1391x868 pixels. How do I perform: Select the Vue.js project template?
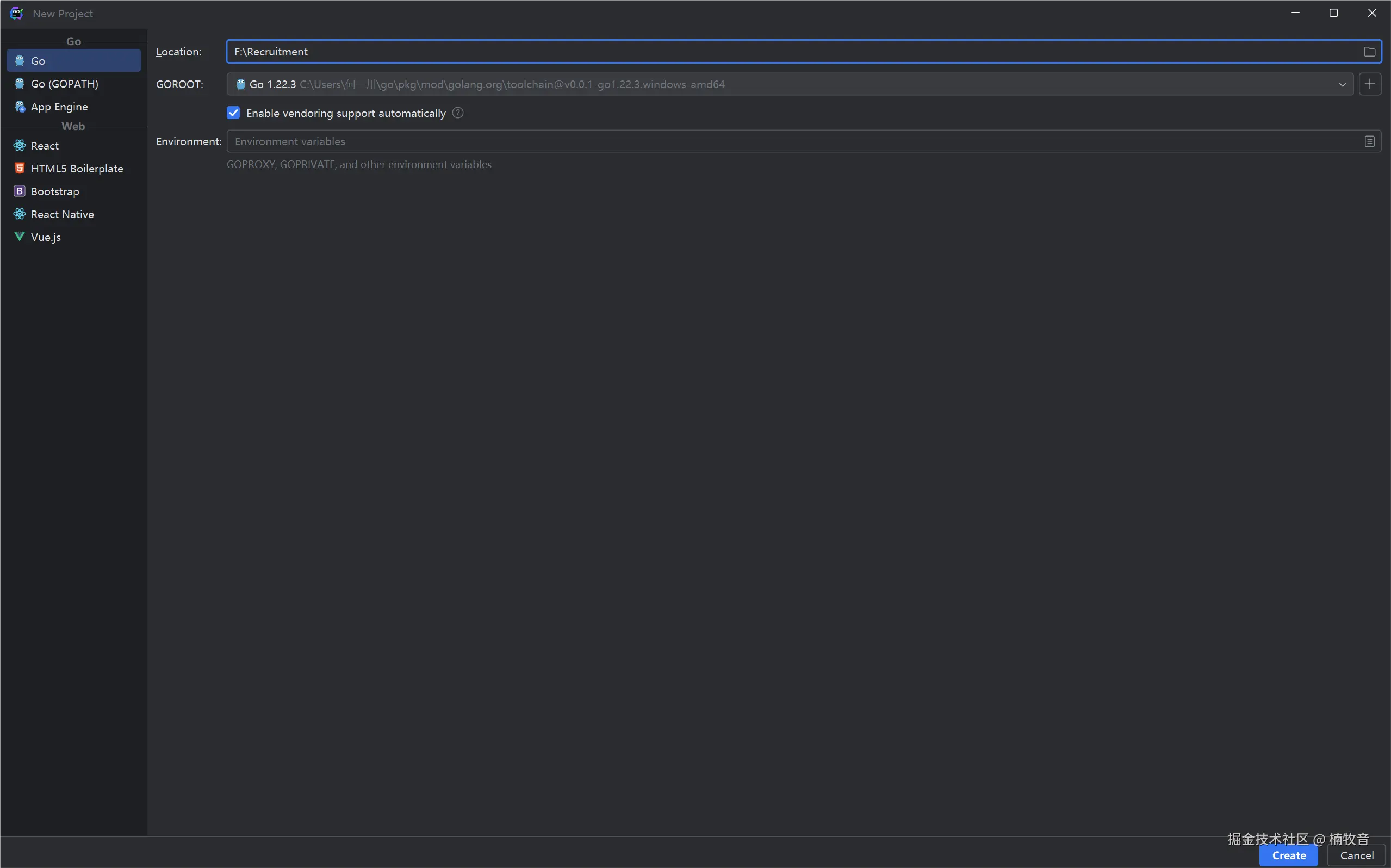coord(46,237)
